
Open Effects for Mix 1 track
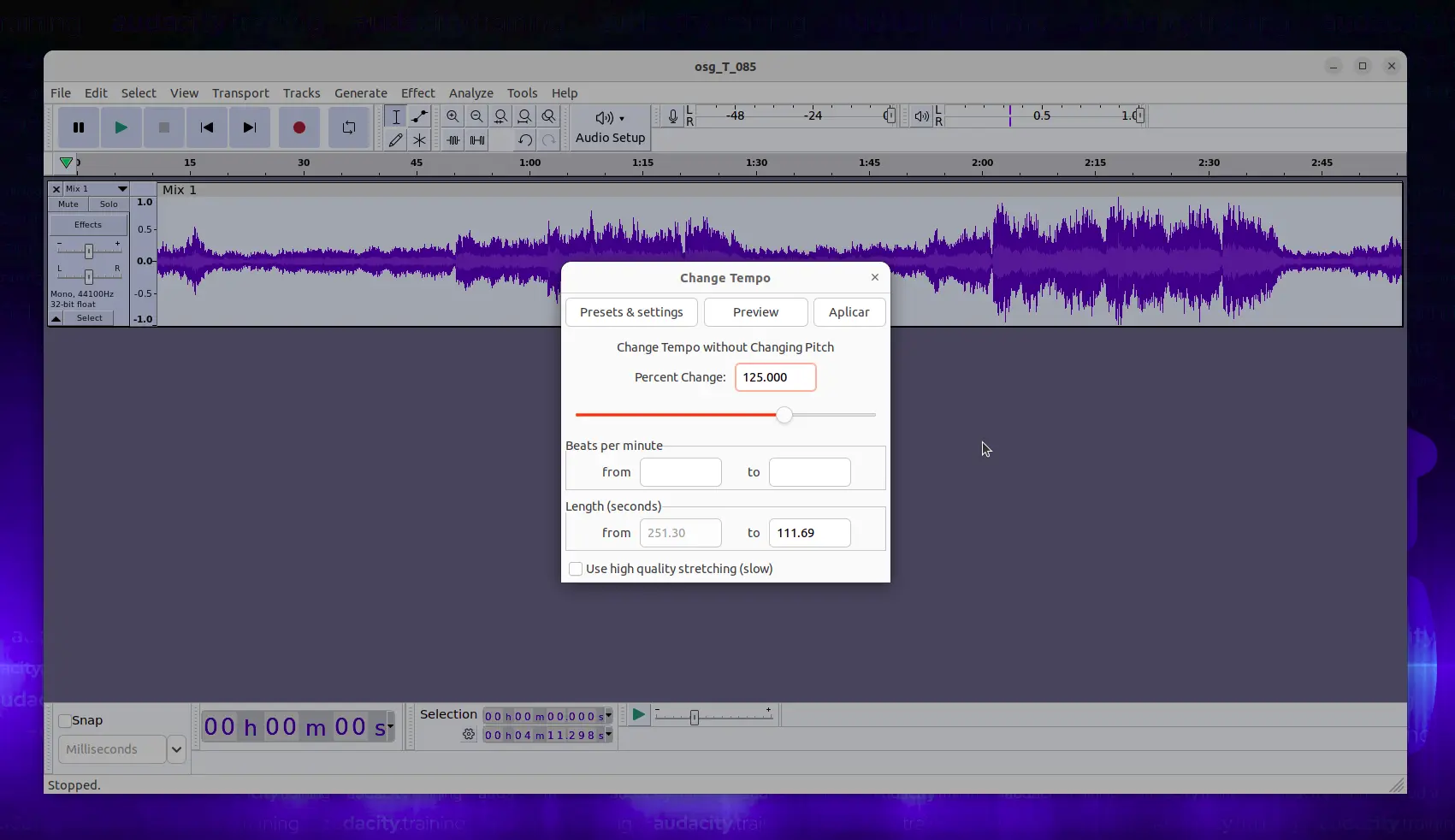(88, 225)
